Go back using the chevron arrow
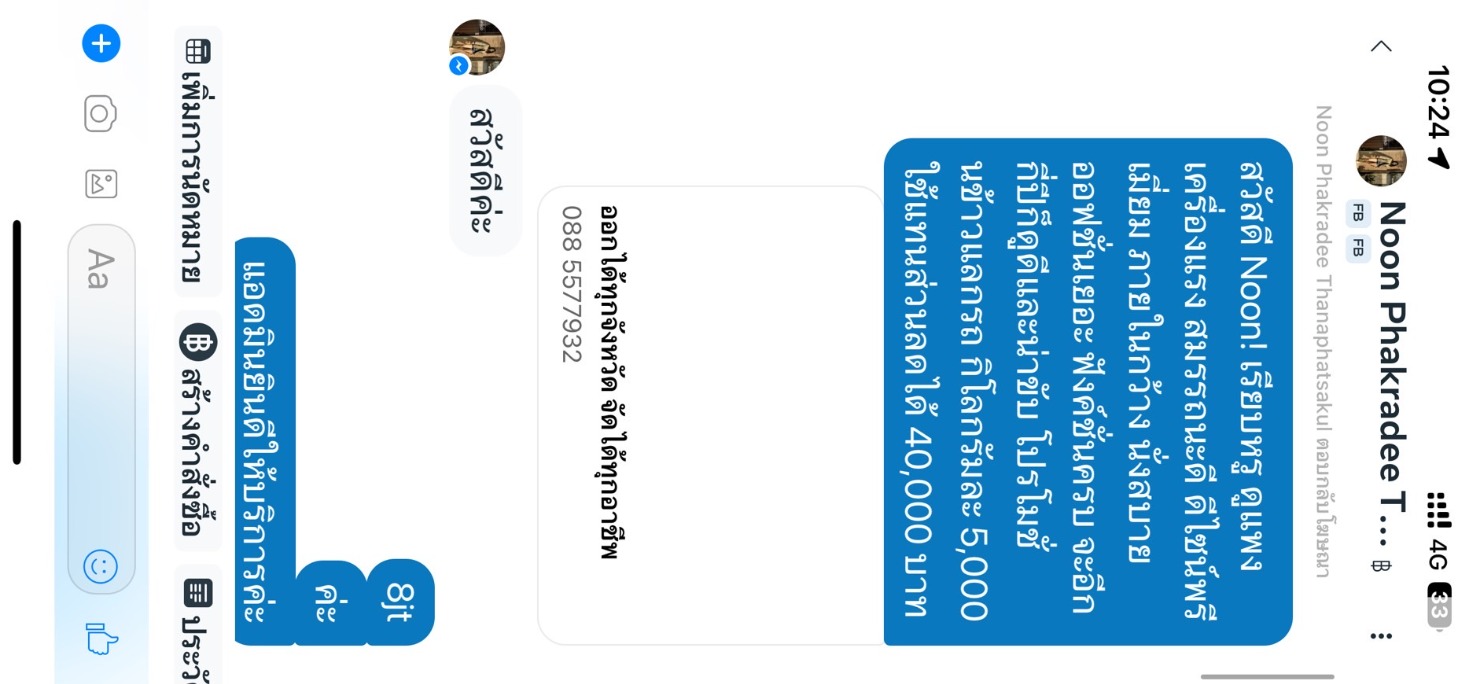Image resolution: width=1480 pixels, height=684 pixels. (x=1381, y=45)
